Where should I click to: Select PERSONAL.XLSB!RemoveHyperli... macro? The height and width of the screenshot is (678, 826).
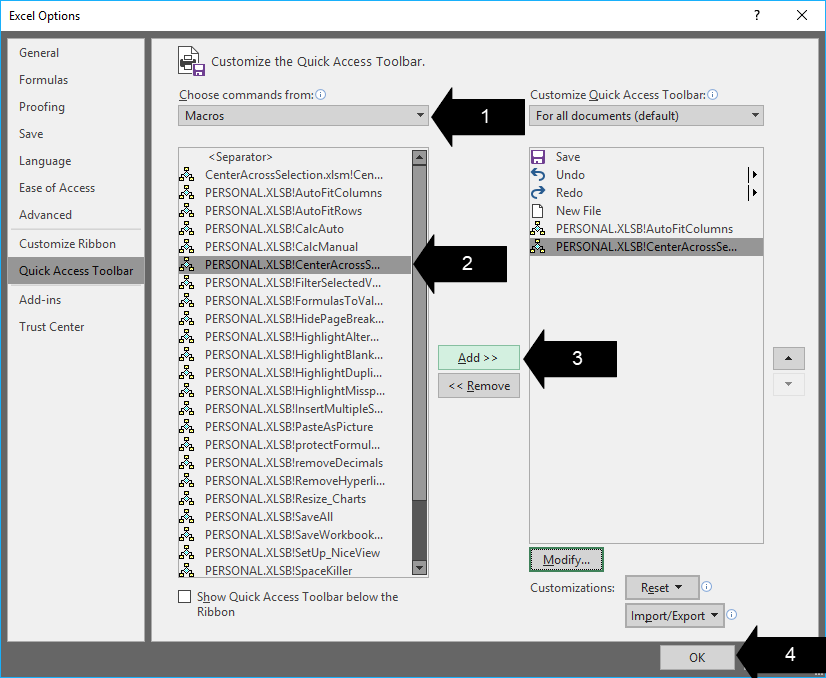click(294, 481)
